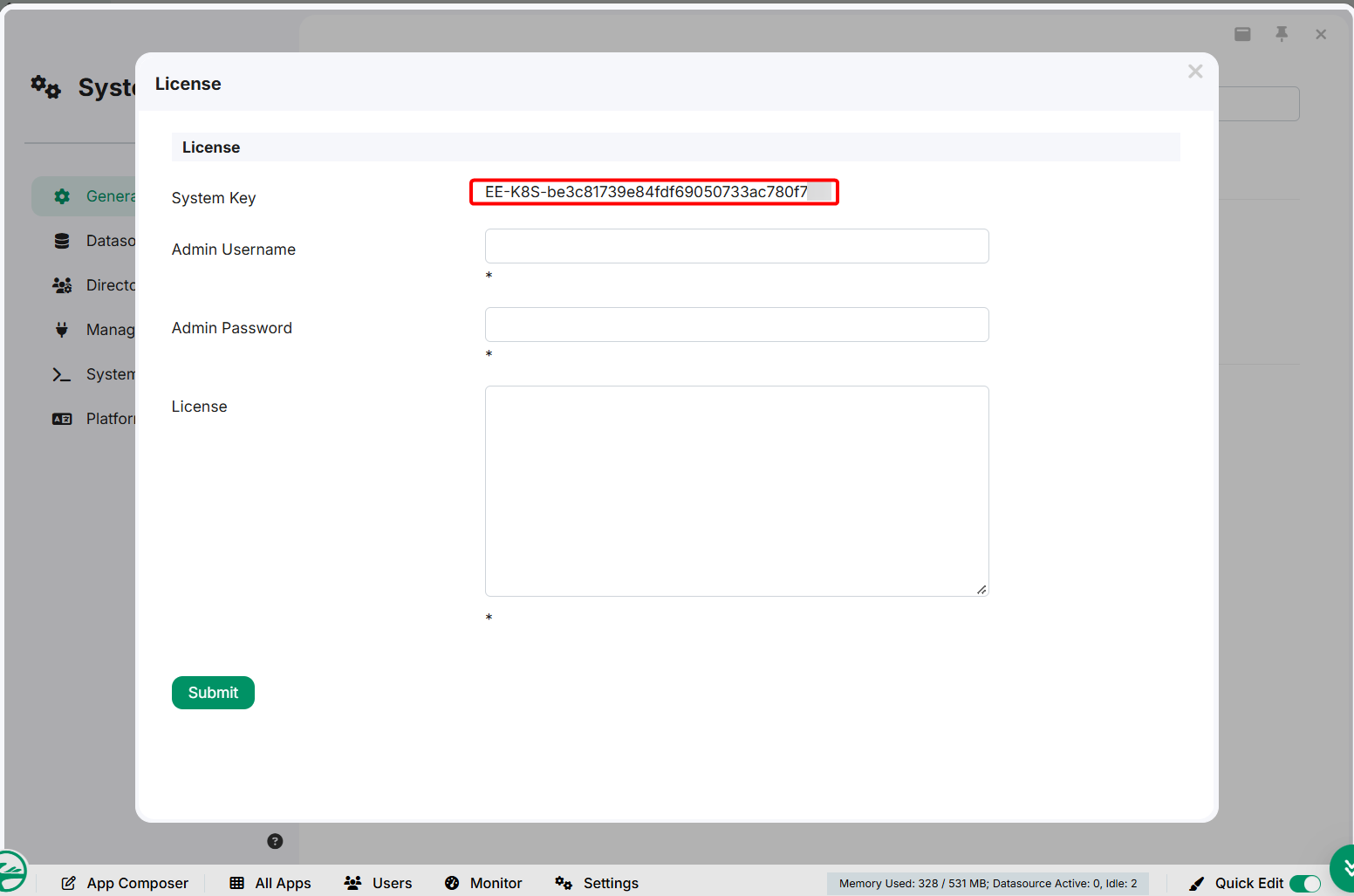Click the window panel icon beside pin
This screenshot has height=896, width=1354.
tap(1243, 34)
